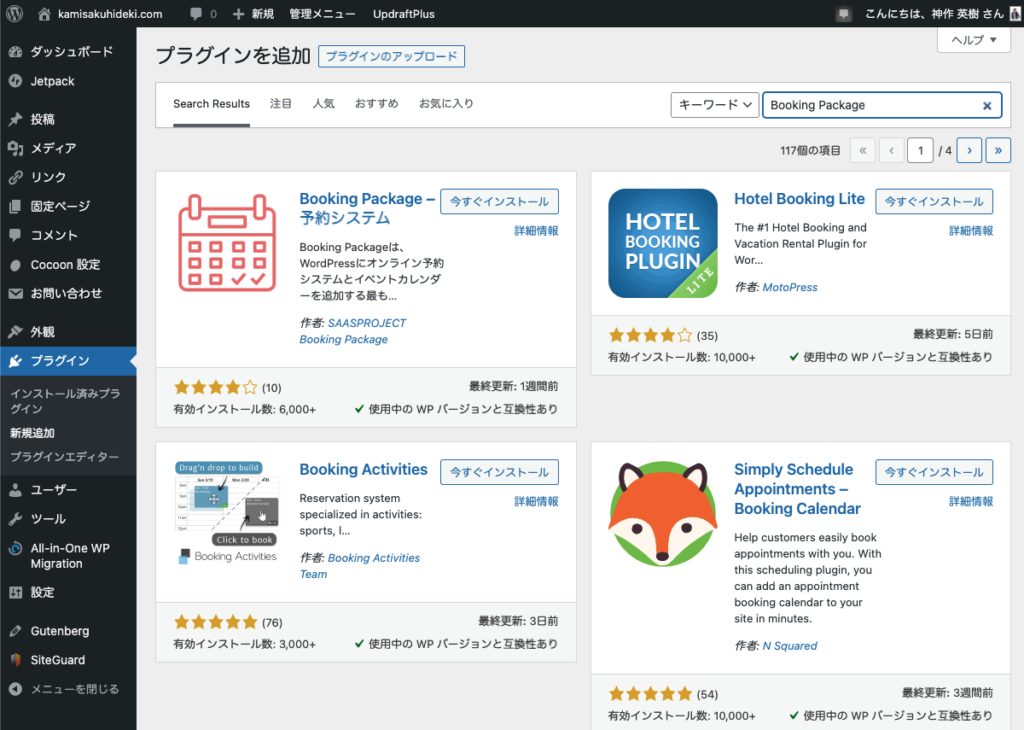Screen dimensions: 1024x730
Task: Switch to the 注目 tab
Action: (281, 104)
